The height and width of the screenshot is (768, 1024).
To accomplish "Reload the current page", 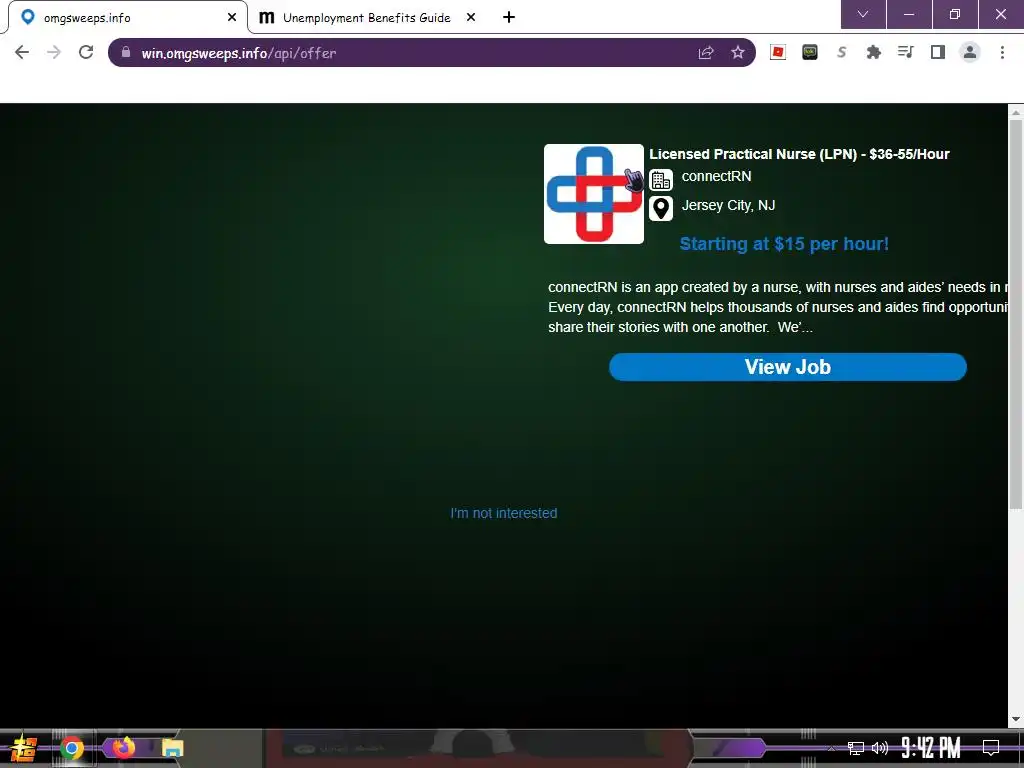I will [x=86, y=52].
